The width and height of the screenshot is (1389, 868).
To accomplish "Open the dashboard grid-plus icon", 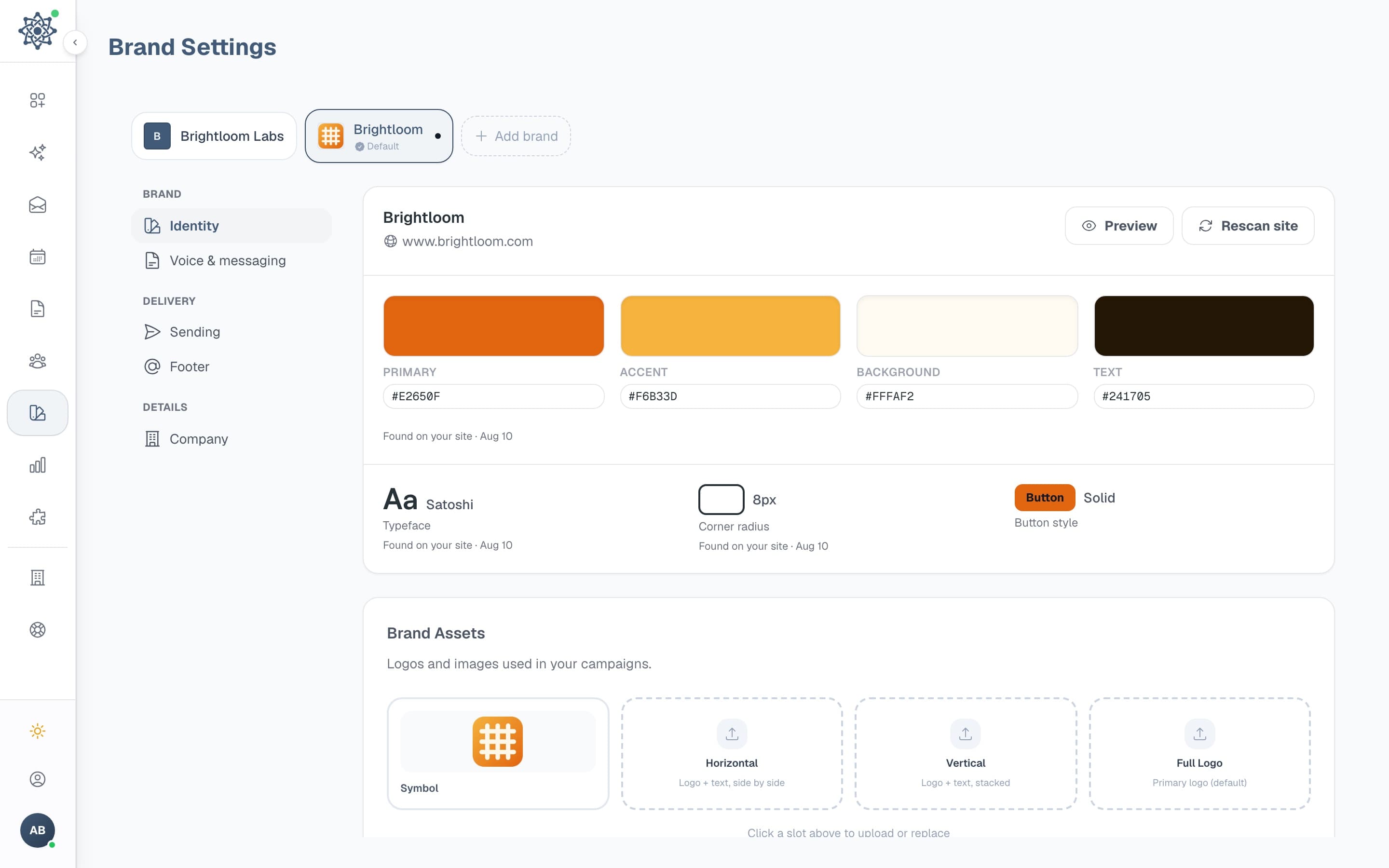I will tap(37, 100).
